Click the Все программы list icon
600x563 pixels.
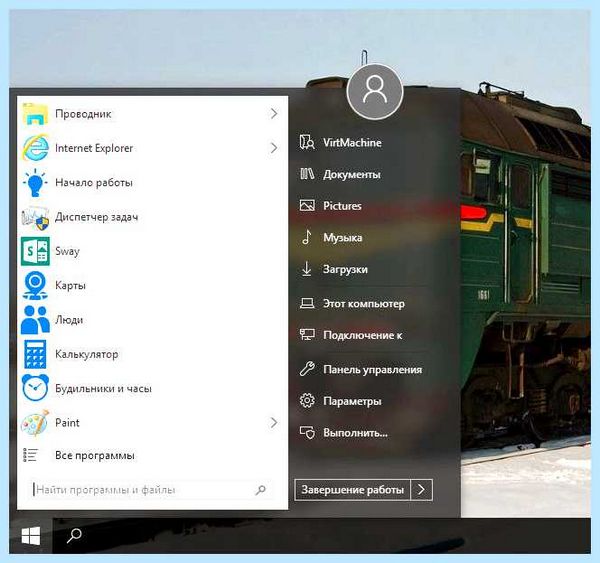(31, 455)
